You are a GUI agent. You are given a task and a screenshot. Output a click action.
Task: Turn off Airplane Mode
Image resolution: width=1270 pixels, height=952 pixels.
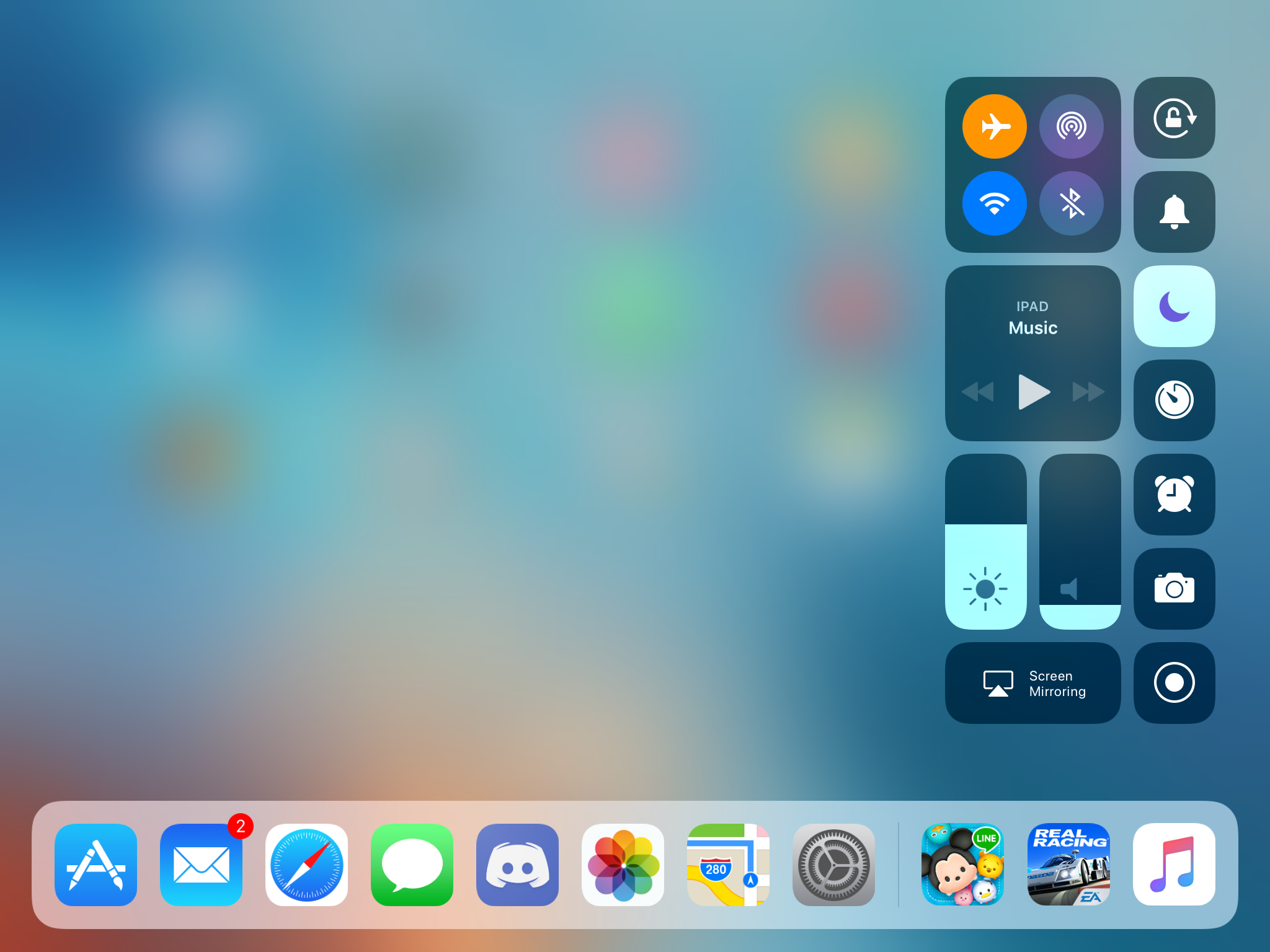pos(994,126)
